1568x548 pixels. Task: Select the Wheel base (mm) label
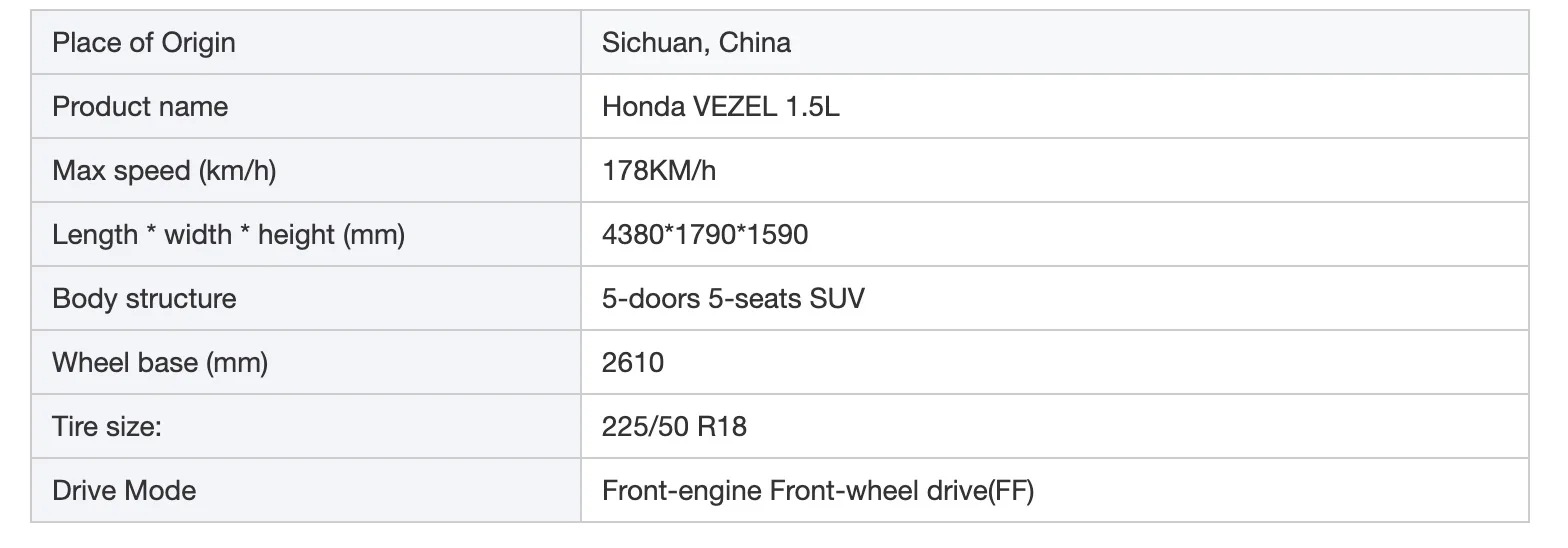click(160, 363)
